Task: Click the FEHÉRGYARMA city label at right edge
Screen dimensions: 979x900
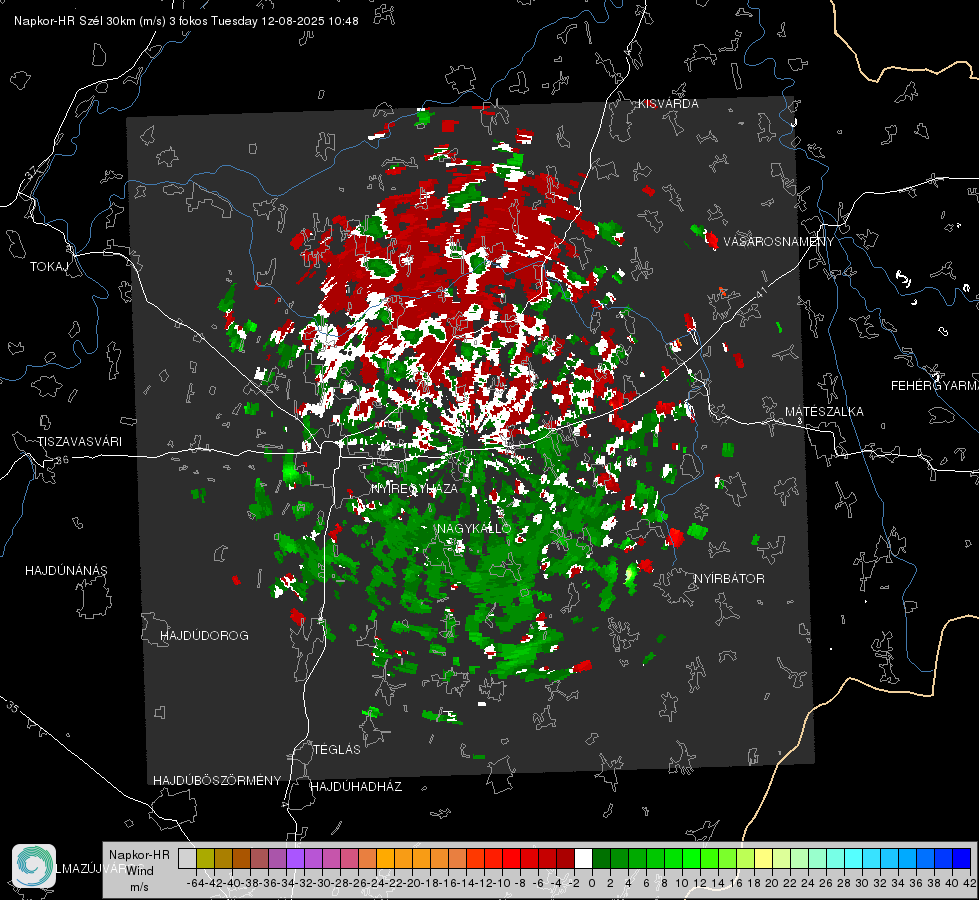Action: [934, 385]
